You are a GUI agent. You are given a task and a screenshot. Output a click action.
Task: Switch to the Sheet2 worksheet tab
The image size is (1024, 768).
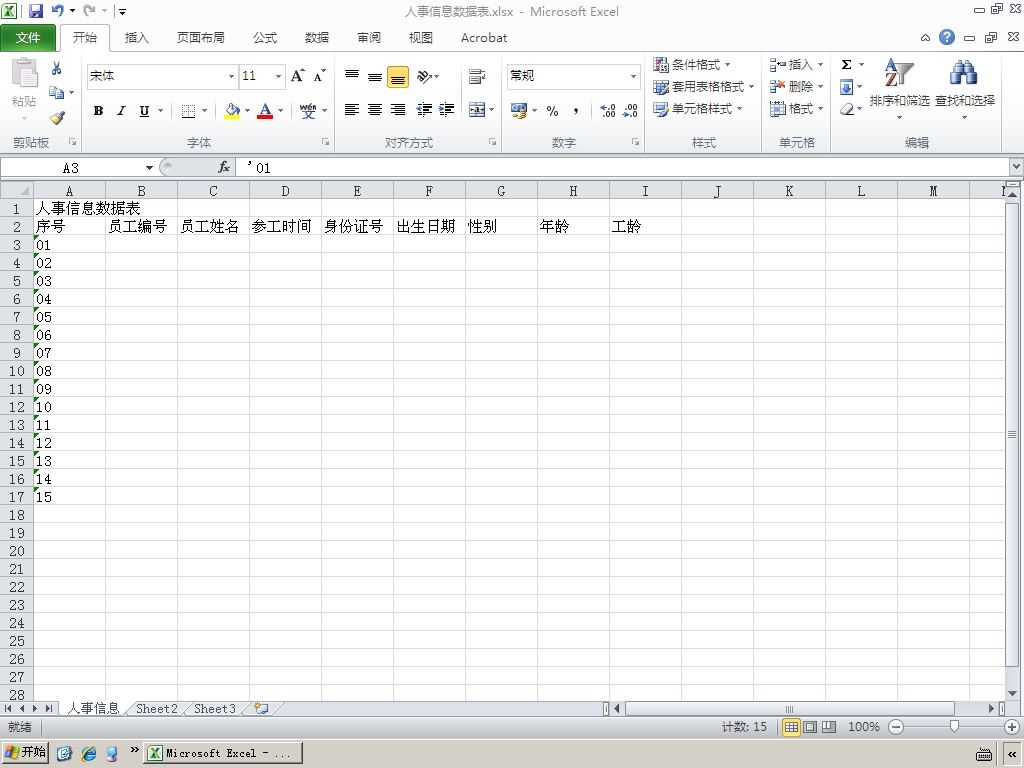(157, 709)
